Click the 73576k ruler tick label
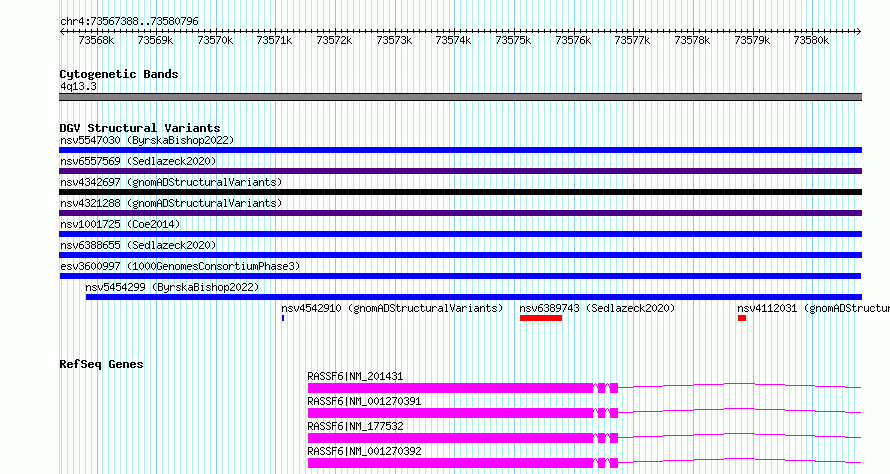 [x=573, y=40]
